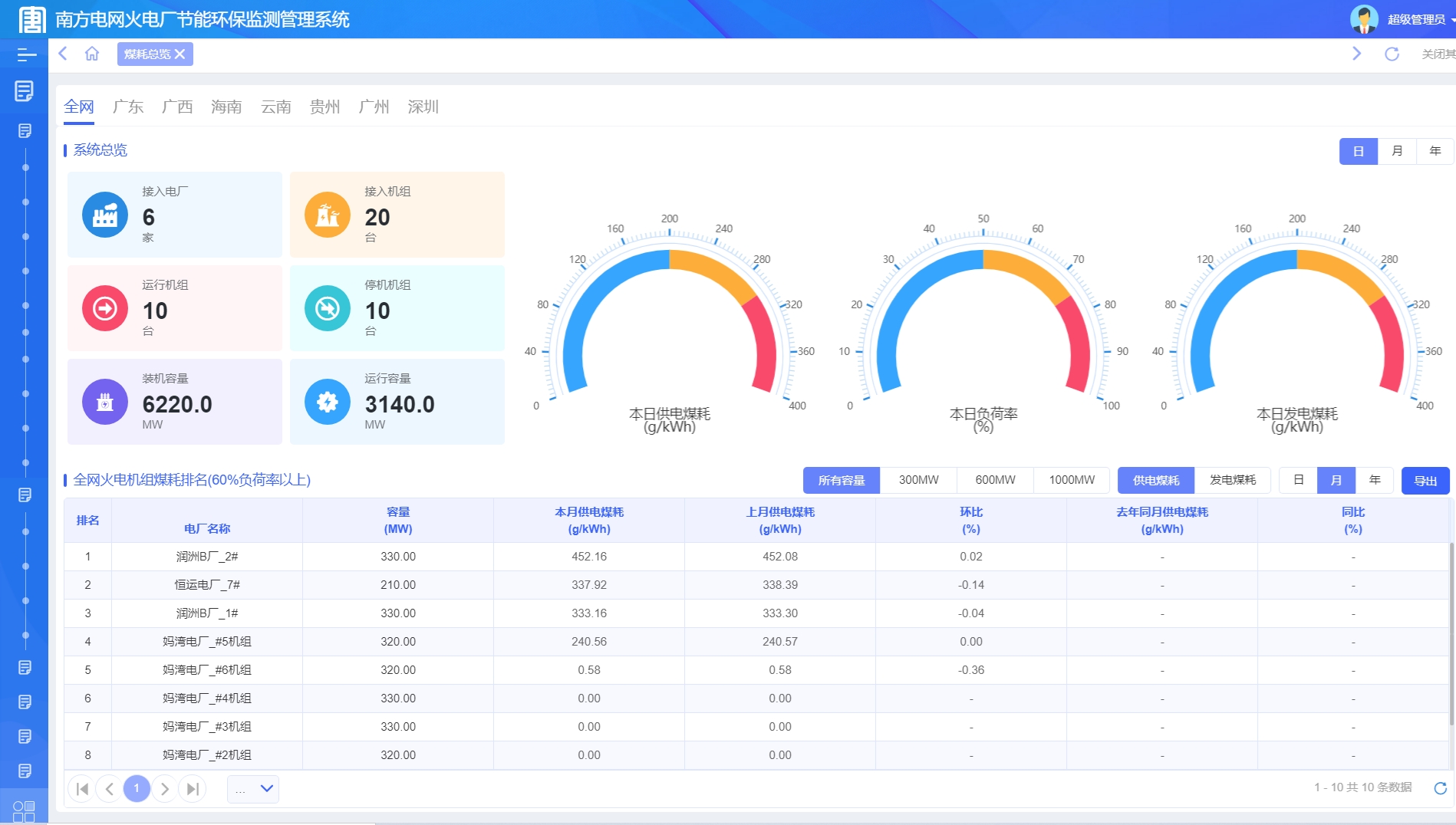Click table row 恒运电厂_7#
This screenshot has height=825, width=1456.
click(x=756, y=585)
